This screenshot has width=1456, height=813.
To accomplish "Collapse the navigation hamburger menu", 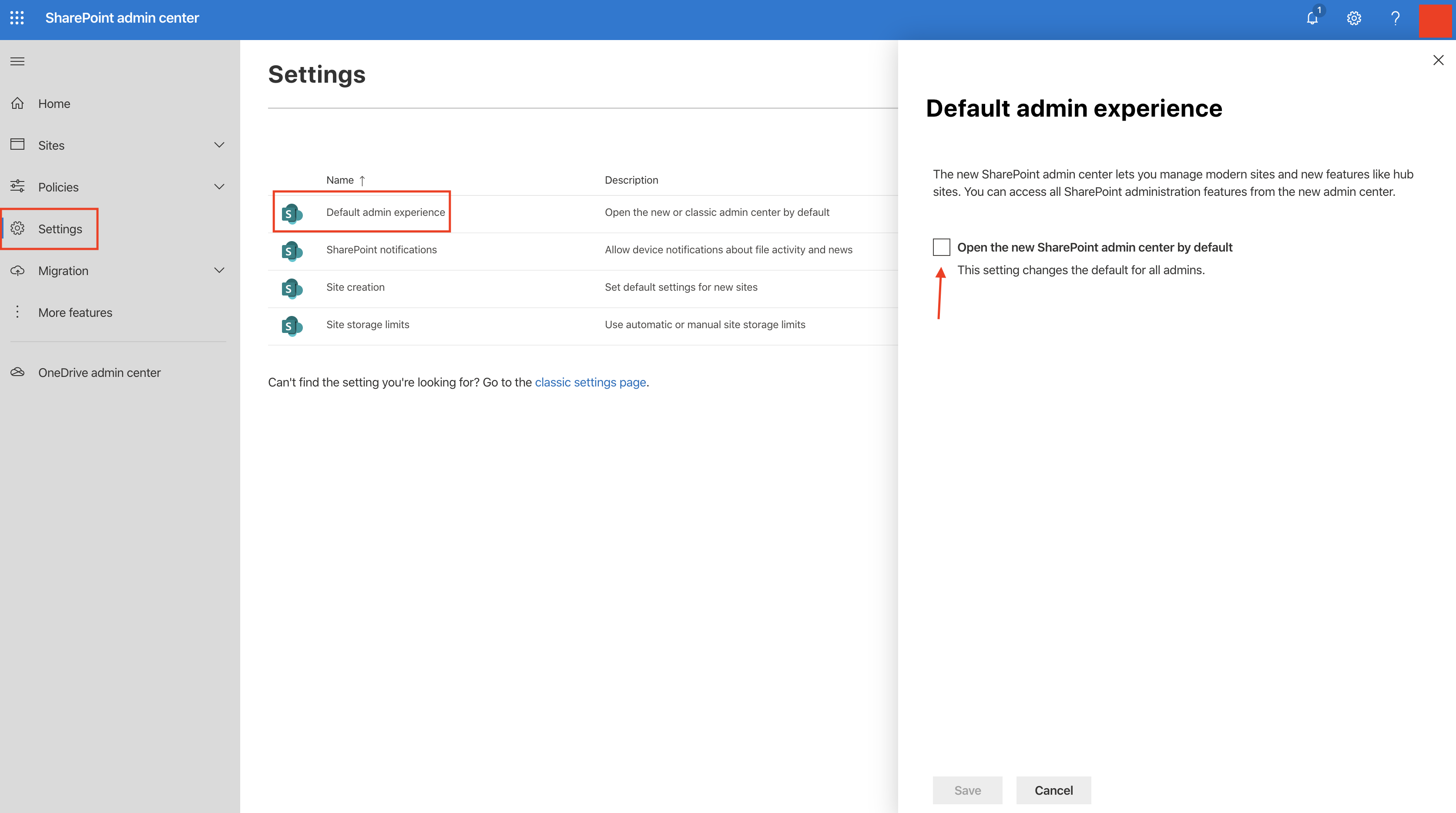I will coord(17,61).
